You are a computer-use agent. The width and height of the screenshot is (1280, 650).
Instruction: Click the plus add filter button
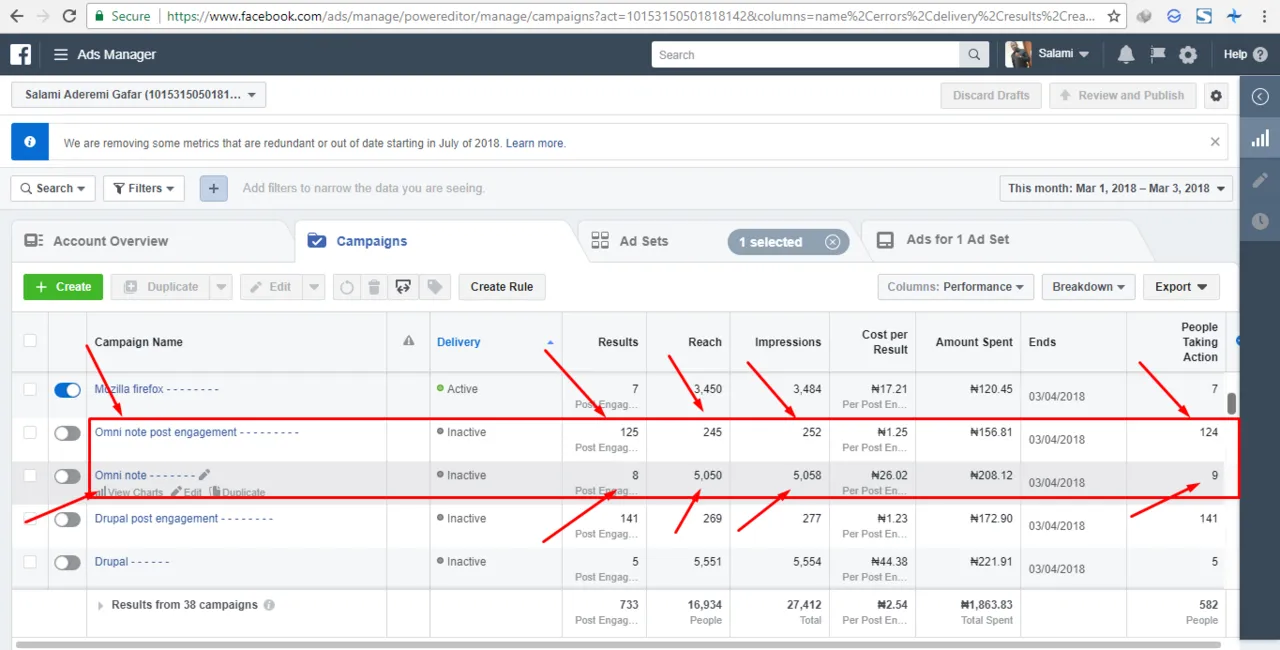(213, 188)
